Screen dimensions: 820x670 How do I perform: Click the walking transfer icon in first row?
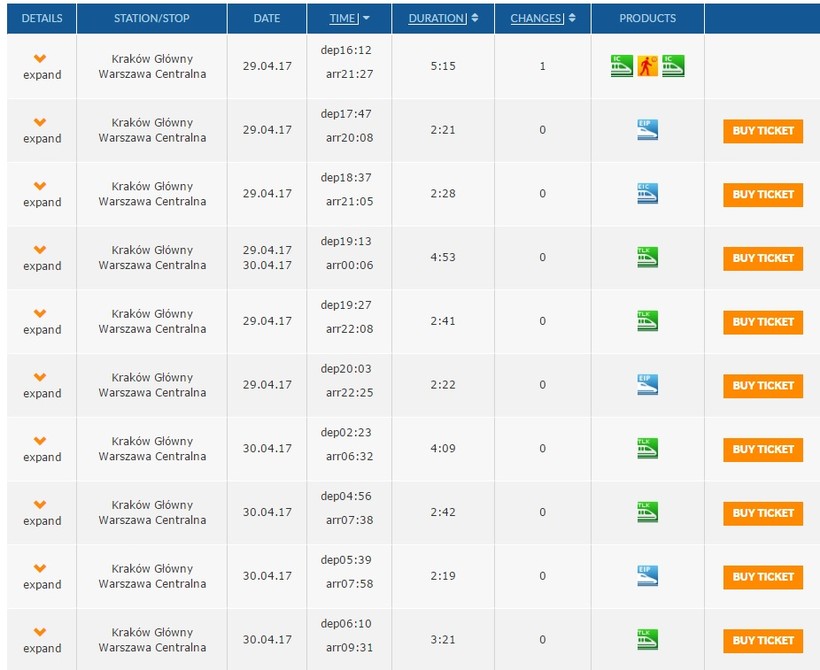click(647, 66)
